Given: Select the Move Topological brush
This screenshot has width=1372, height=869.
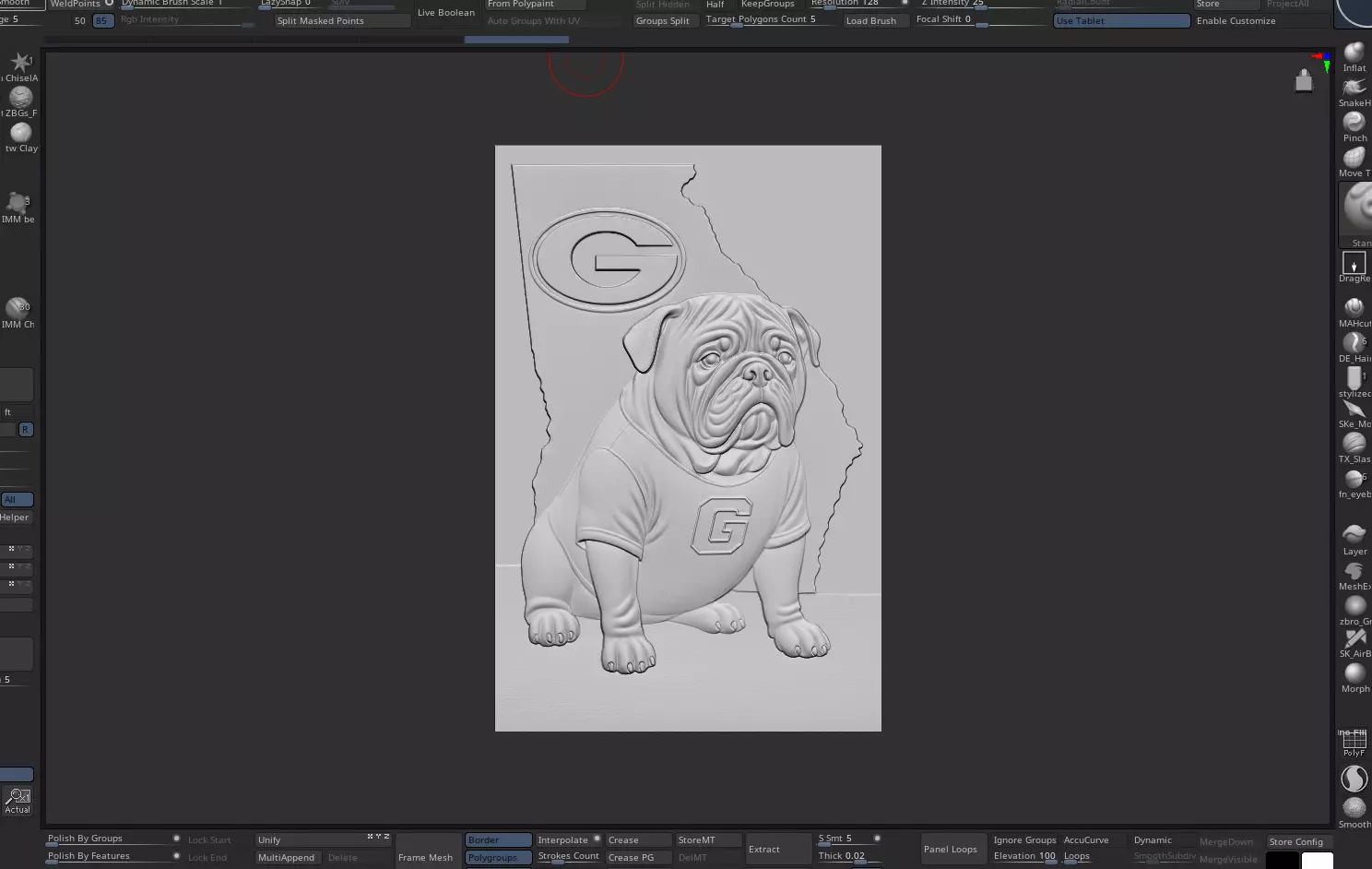Looking at the screenshot, I should [x=1354, y=162].
